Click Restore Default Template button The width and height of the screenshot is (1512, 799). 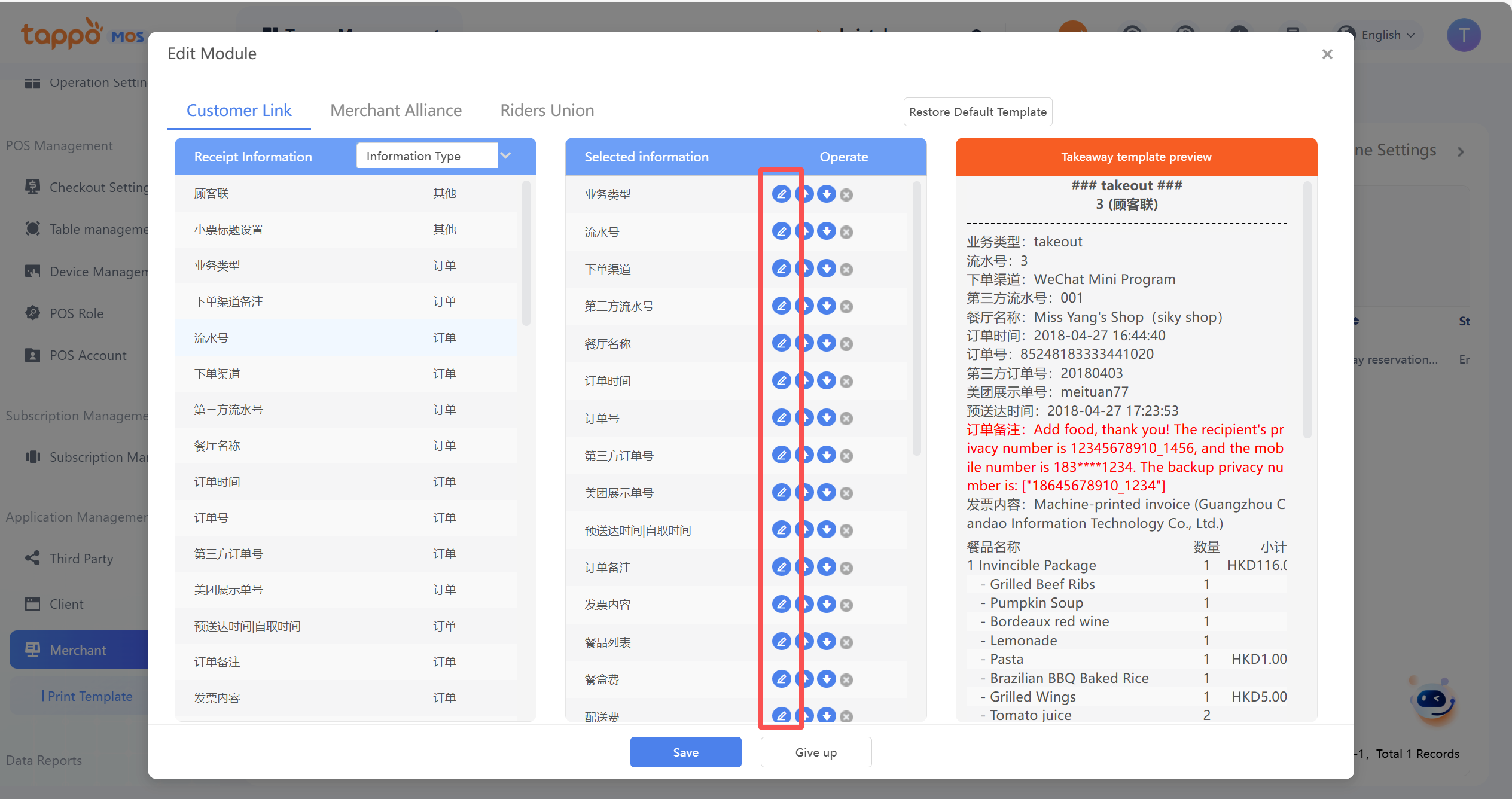tap(977, 112)
